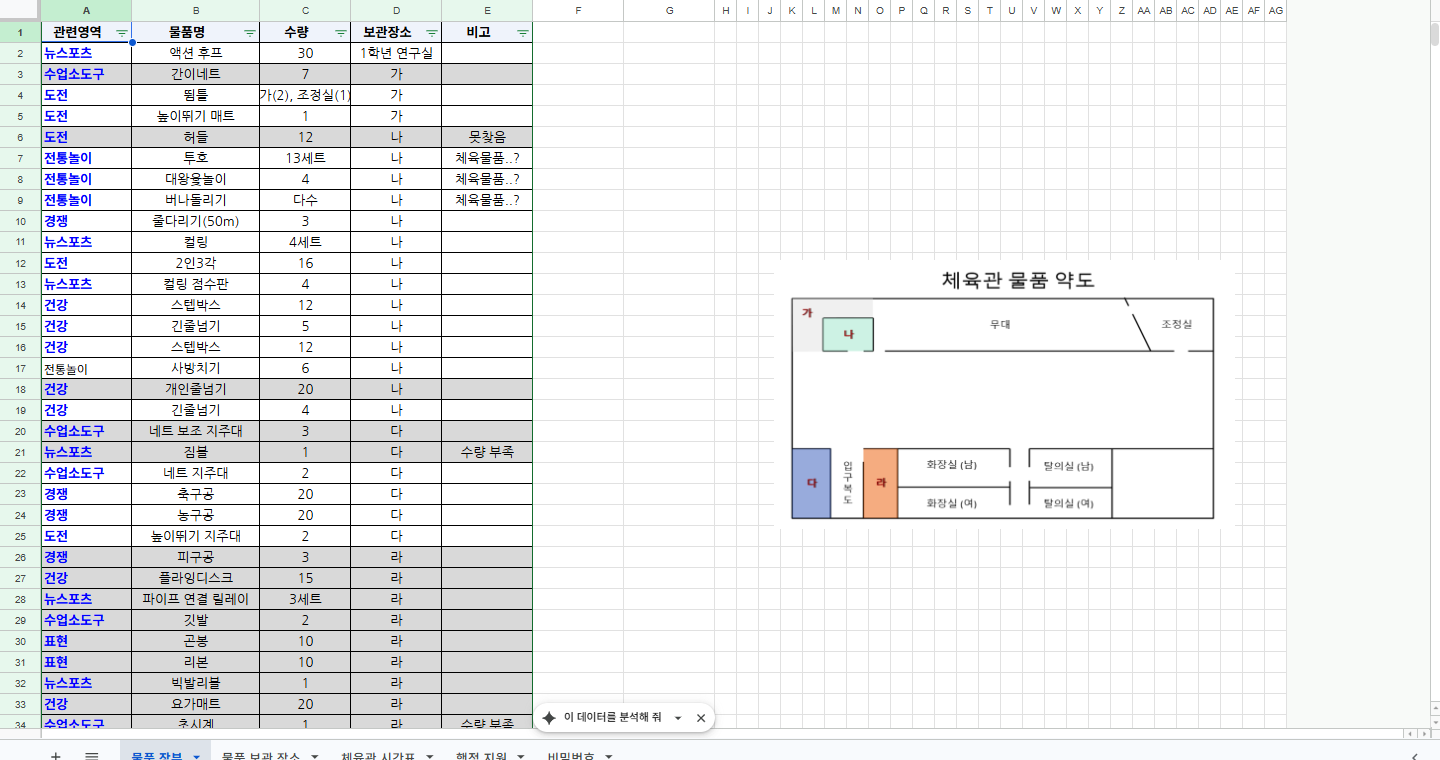Open the filter icon in the 수량 header
This screenshot has width=1440, height=760.
pos(341,33)
